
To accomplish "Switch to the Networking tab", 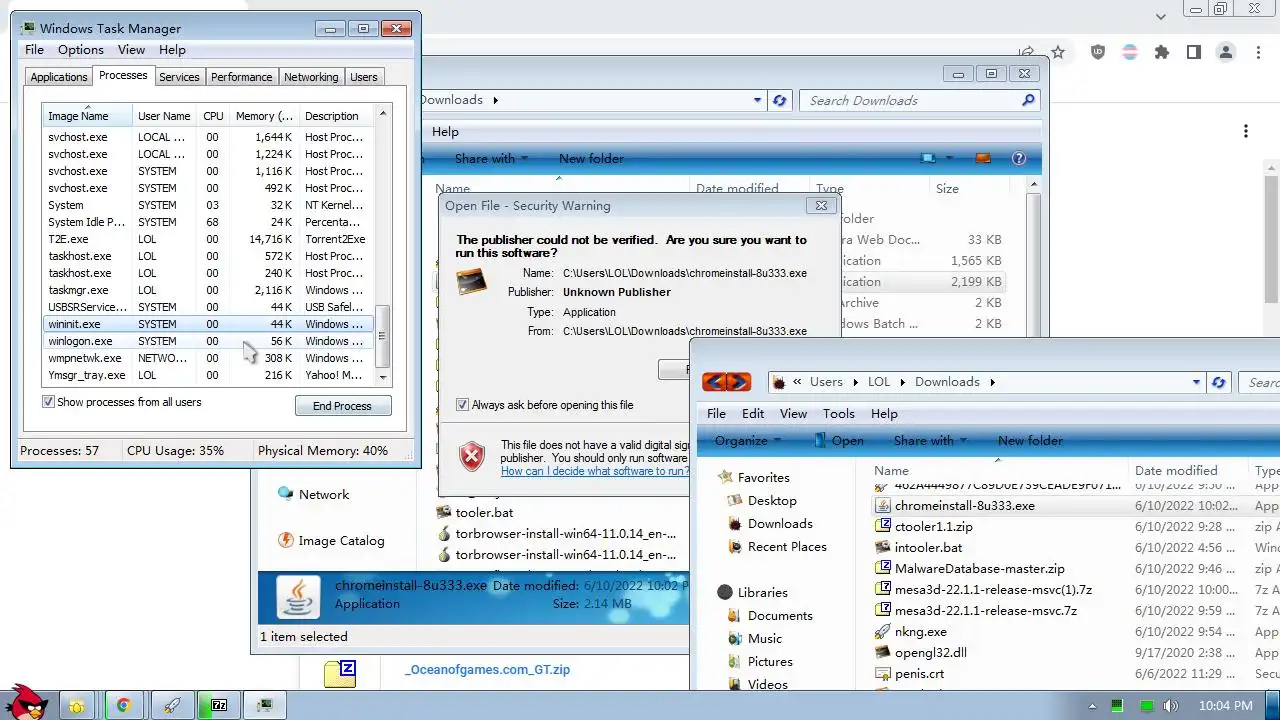I will tap(311, 77).
